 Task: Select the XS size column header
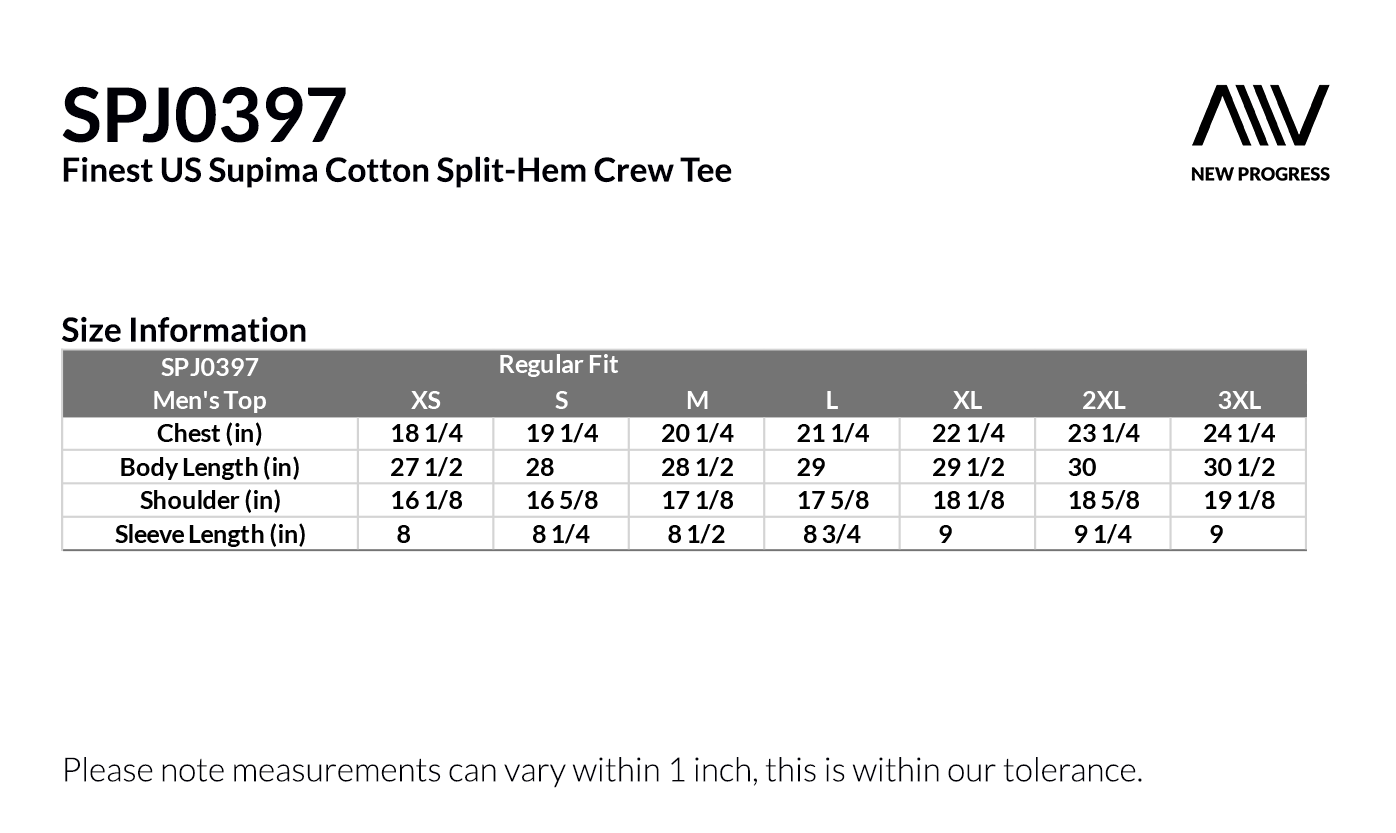tap(426, 400)
